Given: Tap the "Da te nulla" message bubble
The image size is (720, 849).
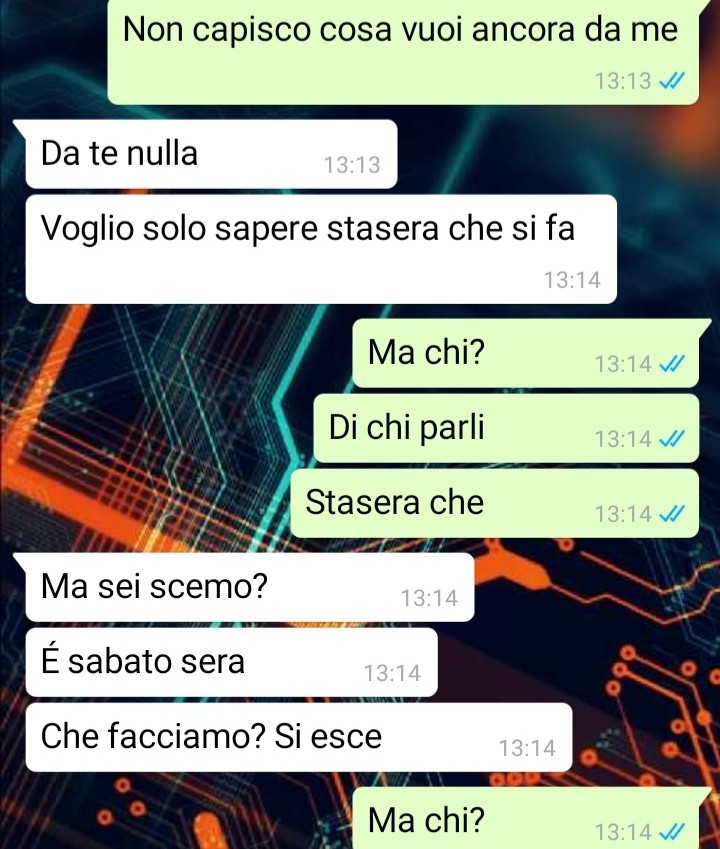Looking at the screenshot, I should click(x=211, y=154).
